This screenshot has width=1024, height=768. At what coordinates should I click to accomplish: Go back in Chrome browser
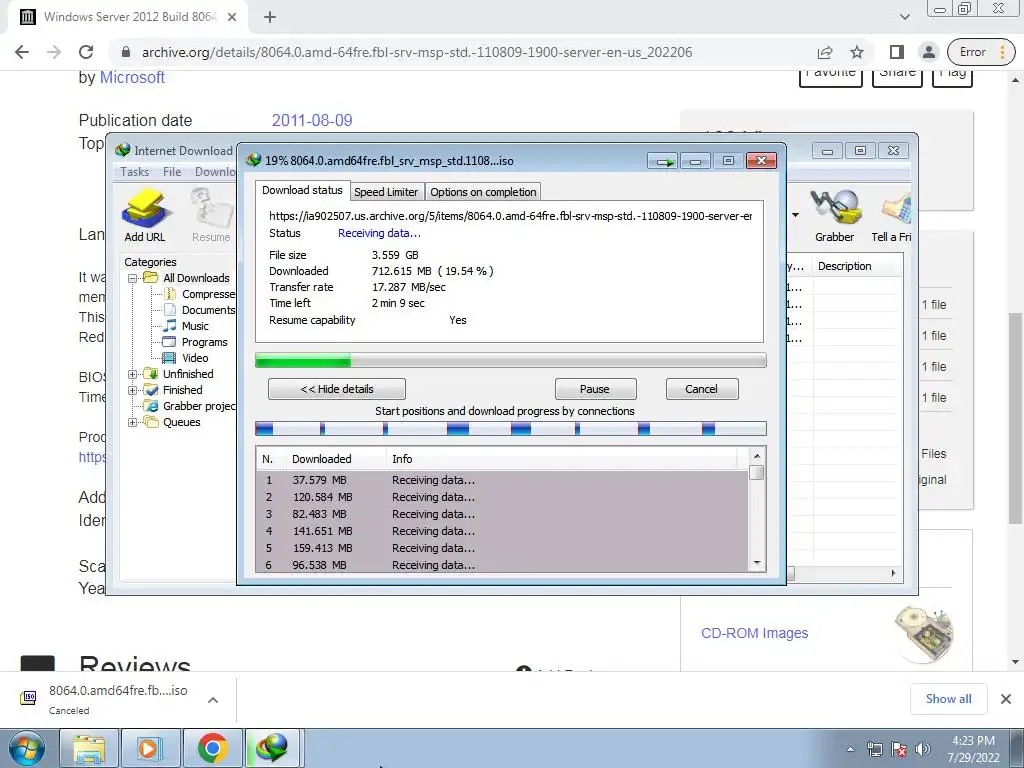22,52
